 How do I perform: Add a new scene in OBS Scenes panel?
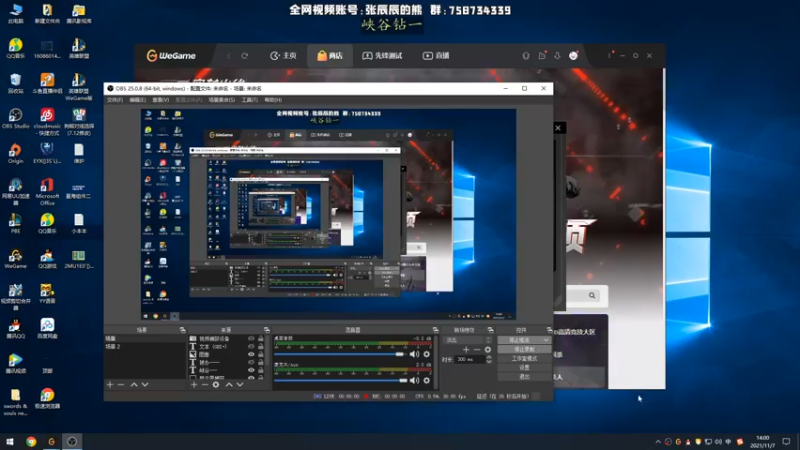pyautogui.click(x=110, y=385)
